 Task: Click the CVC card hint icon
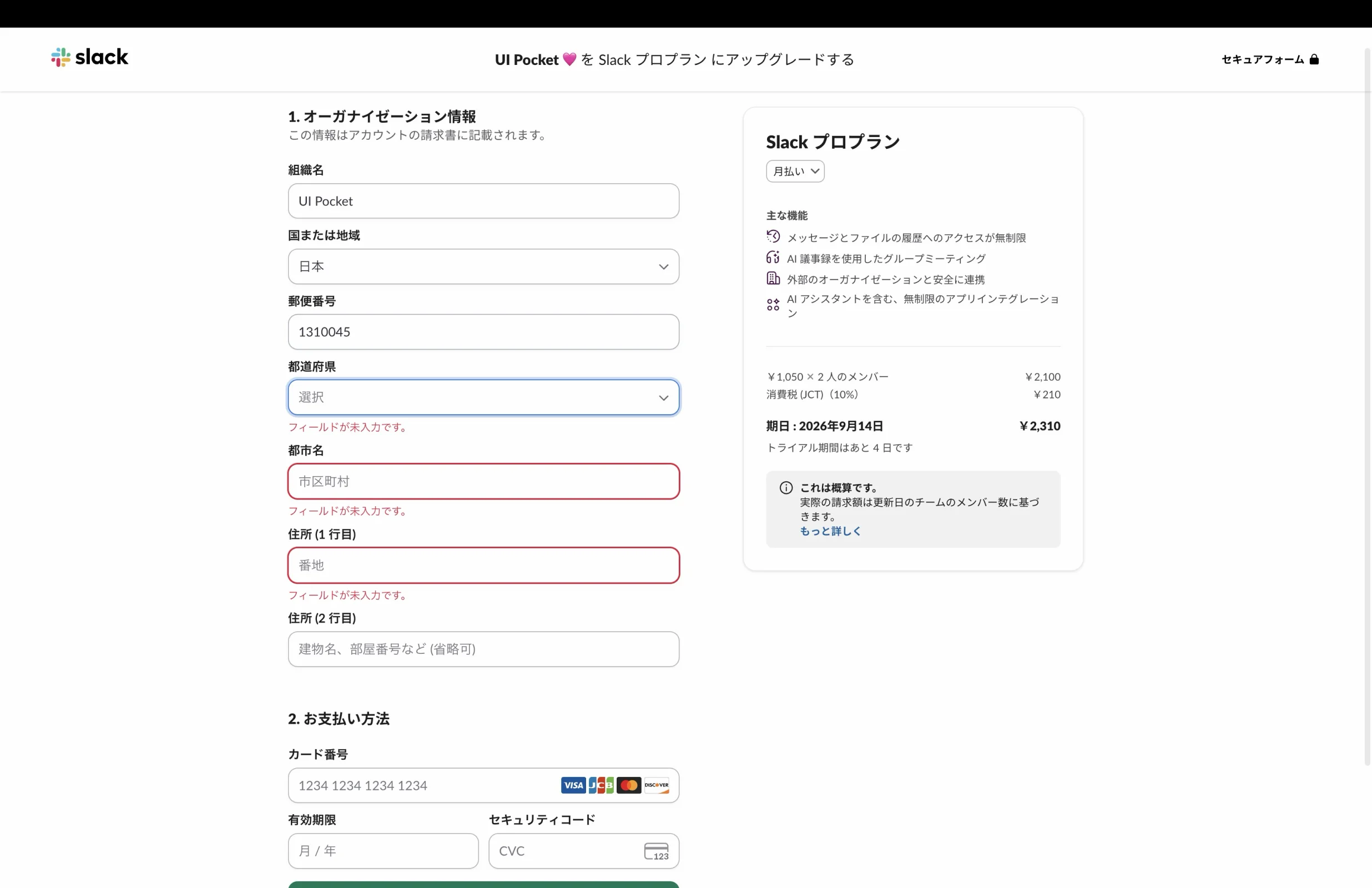click(657, 851)
